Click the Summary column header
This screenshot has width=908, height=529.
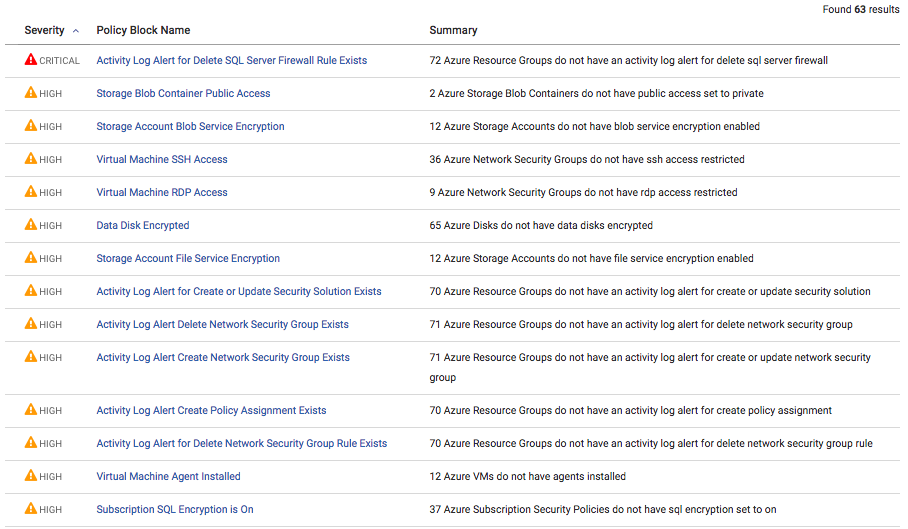(x=453, y=31)
